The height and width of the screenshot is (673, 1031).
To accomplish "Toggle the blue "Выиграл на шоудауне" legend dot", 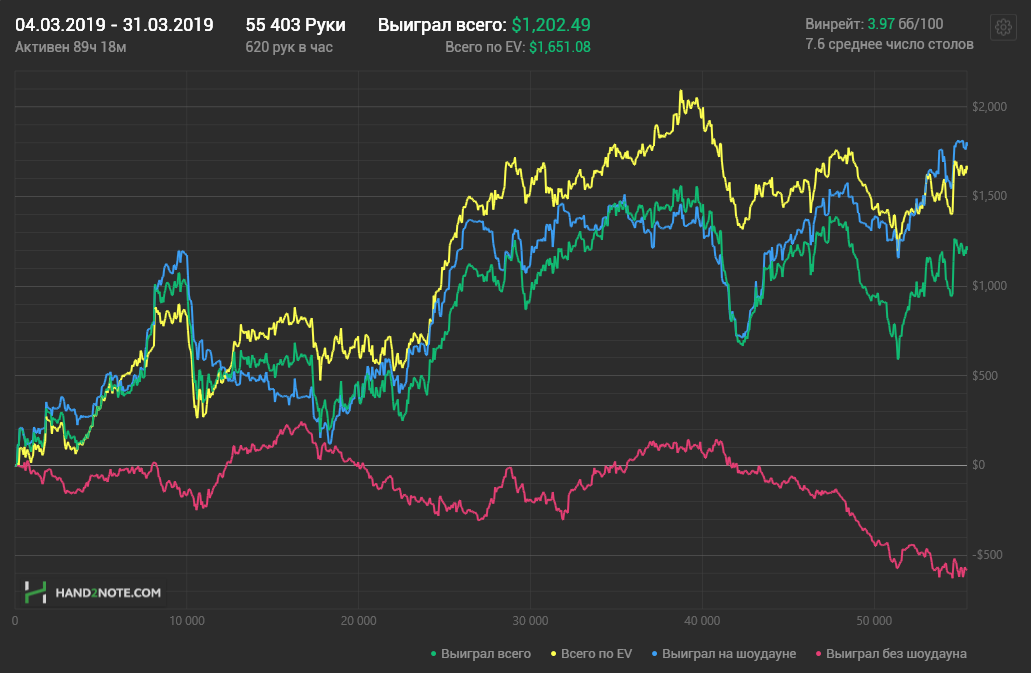I will (654, 654).
